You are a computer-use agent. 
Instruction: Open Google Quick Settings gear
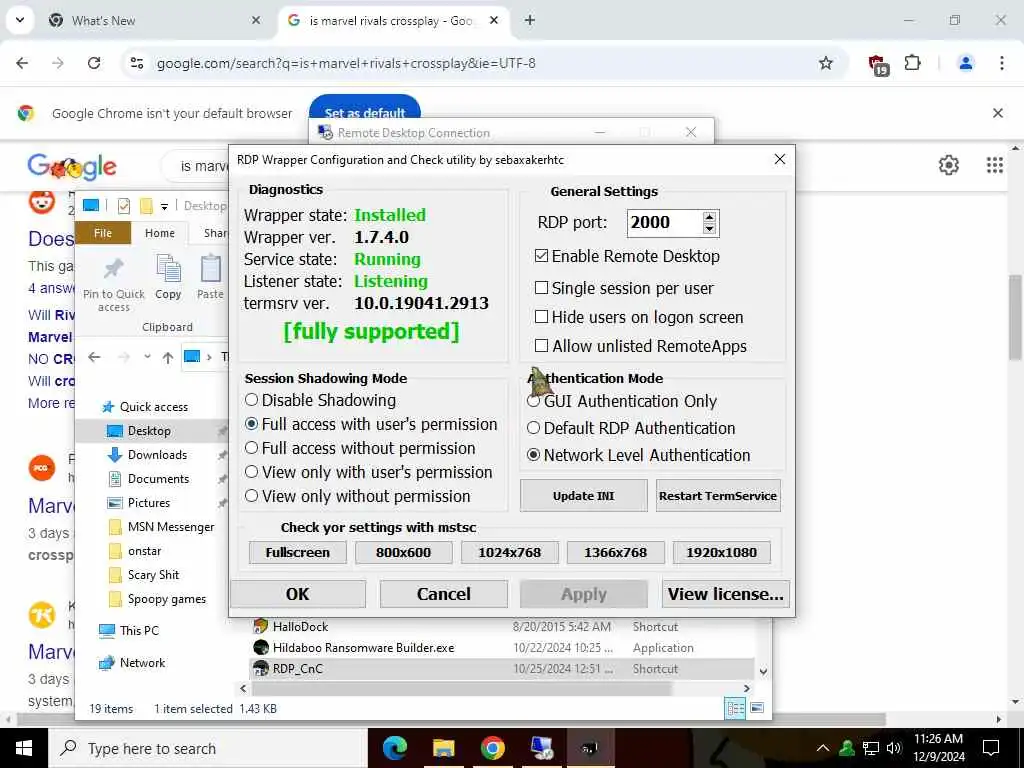[948, 165]
